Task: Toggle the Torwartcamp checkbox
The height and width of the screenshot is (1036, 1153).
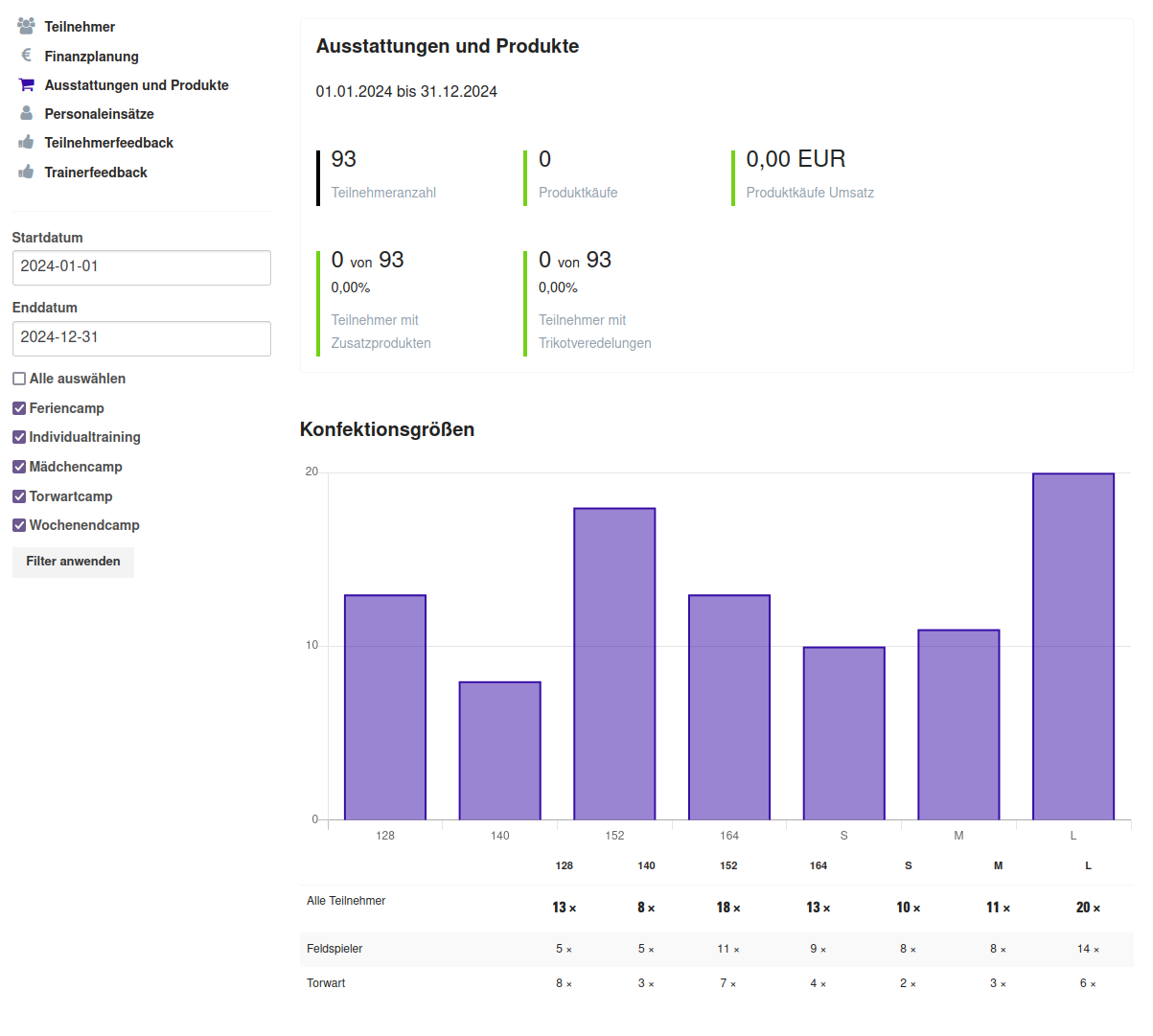Action: (19, 496)
